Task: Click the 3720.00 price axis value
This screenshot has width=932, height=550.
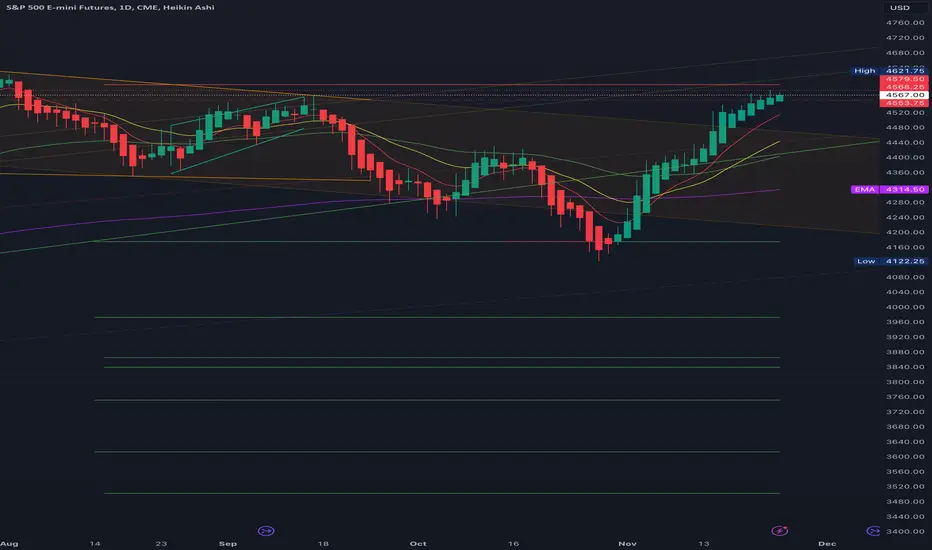Action: (x=905, y=412)
